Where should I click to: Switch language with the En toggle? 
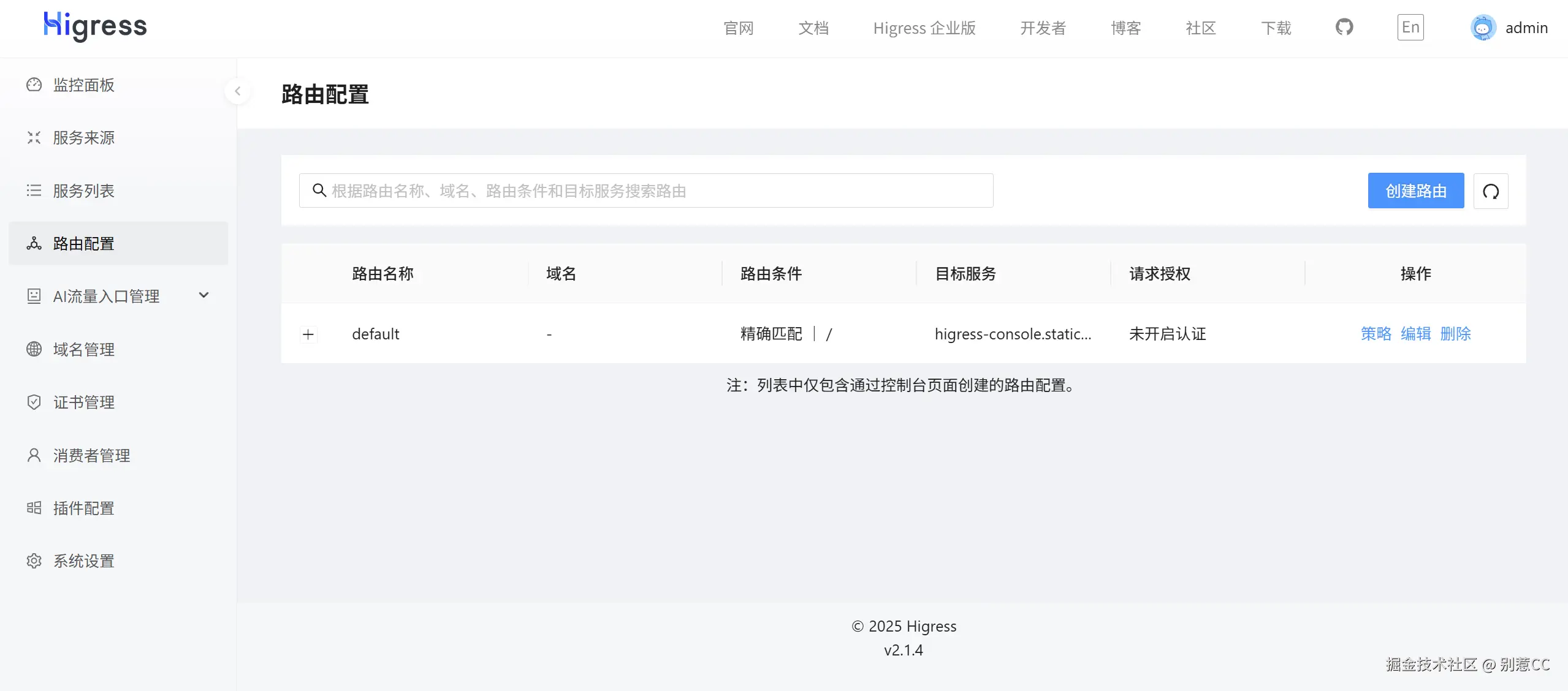coord(1410,28)
